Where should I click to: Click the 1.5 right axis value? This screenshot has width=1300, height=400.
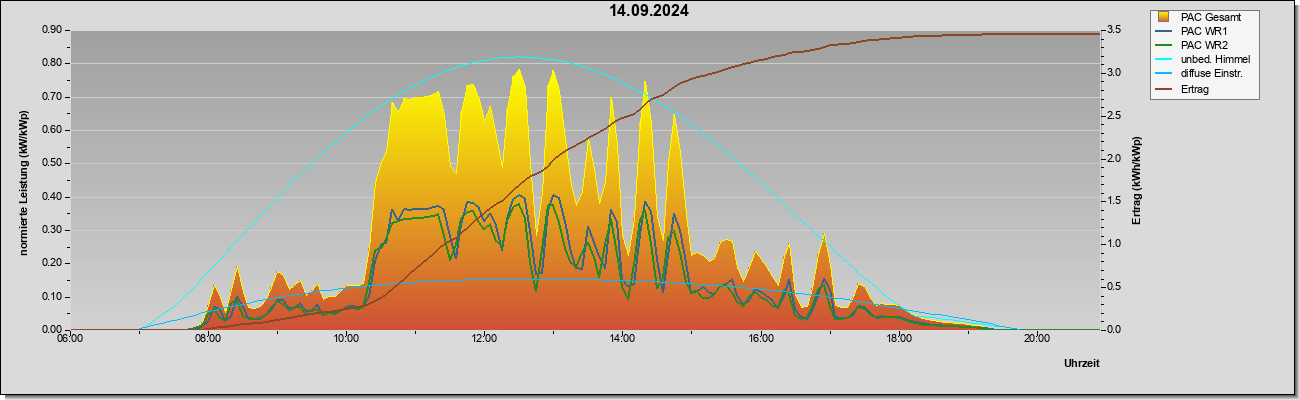pos(1114,201)
